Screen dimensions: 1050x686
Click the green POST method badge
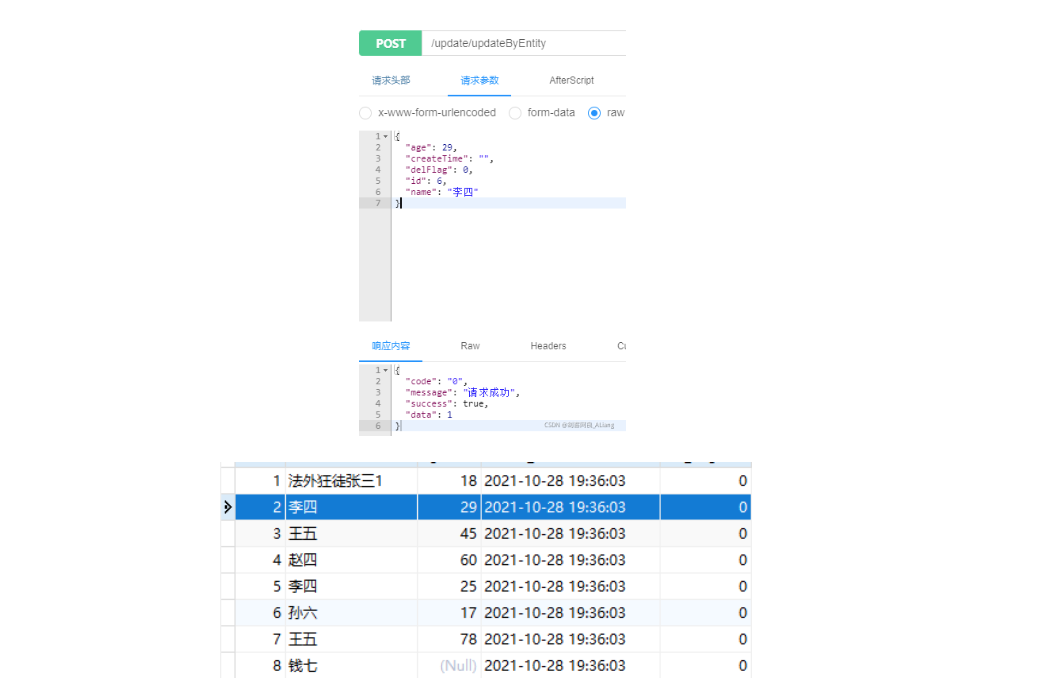[x=390, y=43]
